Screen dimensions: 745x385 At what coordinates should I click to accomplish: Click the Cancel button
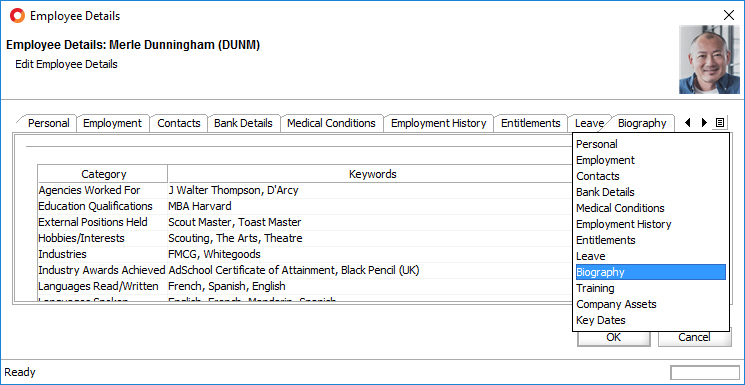pyautogui.click(x=694, y=337)
